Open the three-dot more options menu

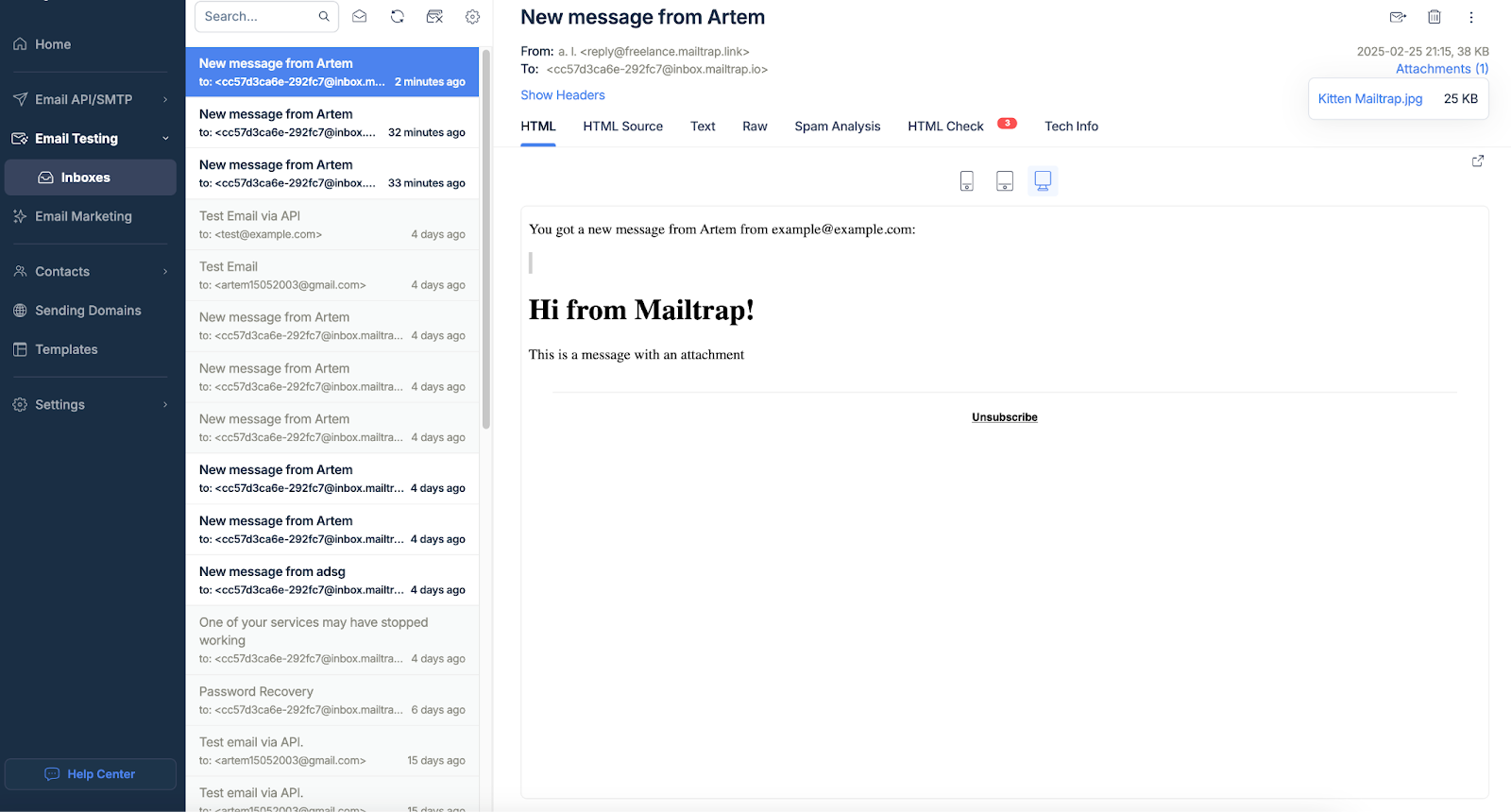coord(1471,17)
